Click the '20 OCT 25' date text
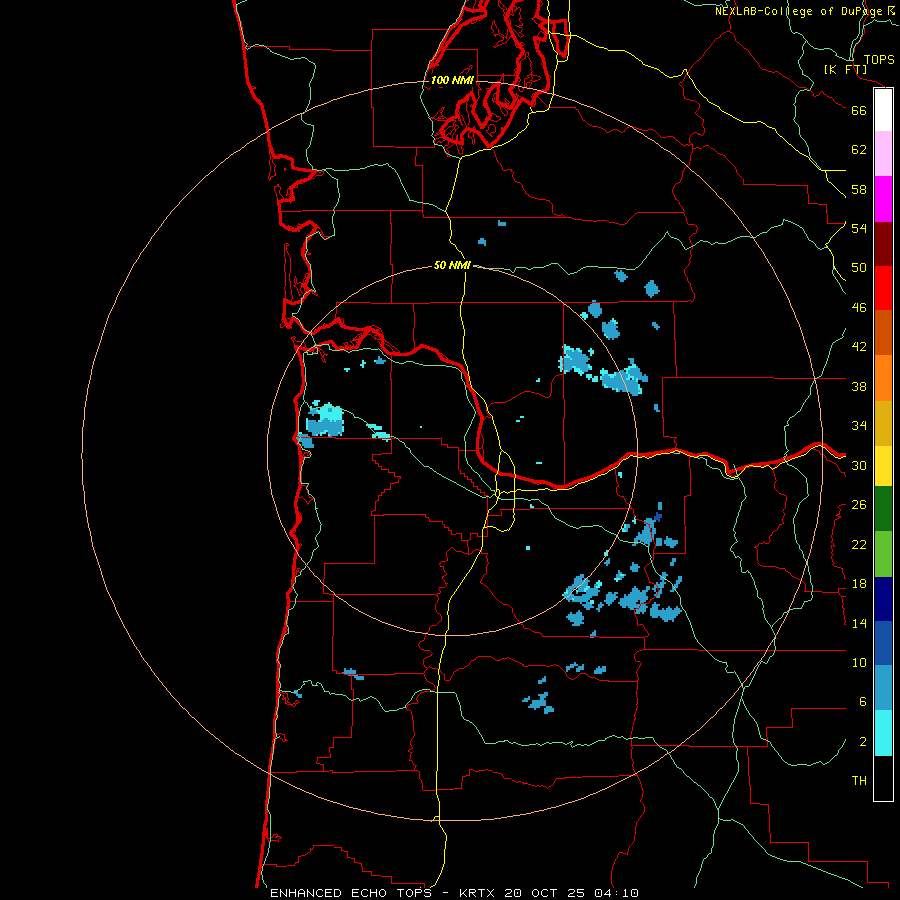900x900 pixels. pyautogui.click(x=546, y=893)
